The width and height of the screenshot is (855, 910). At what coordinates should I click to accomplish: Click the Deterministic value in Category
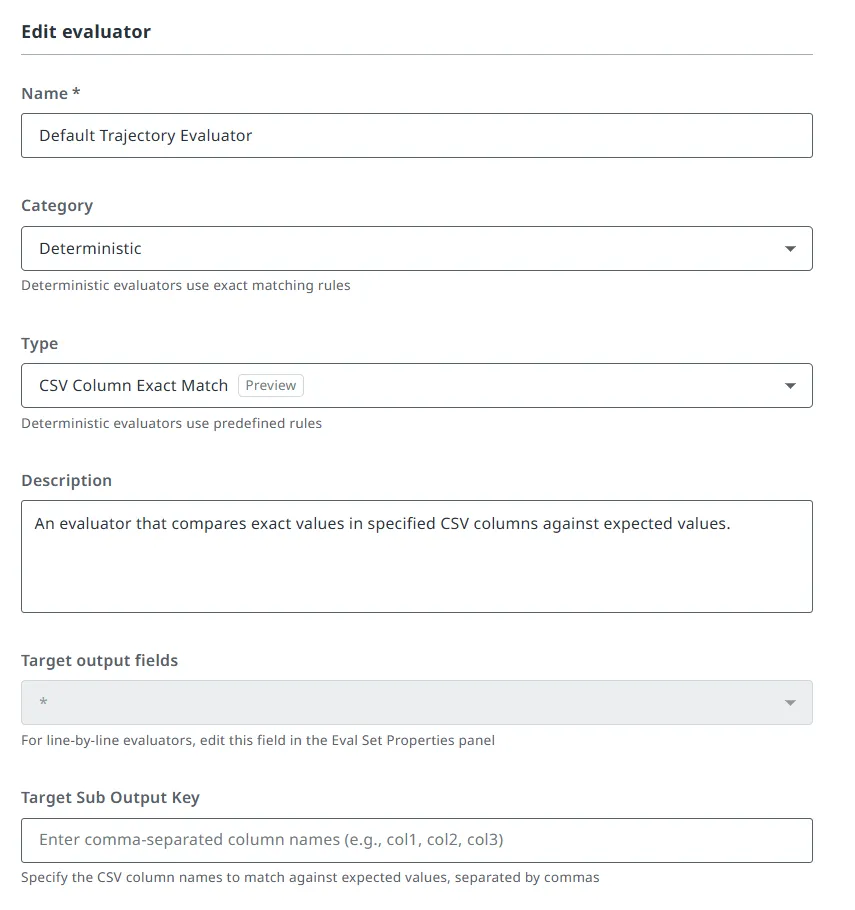click(90, 248)
